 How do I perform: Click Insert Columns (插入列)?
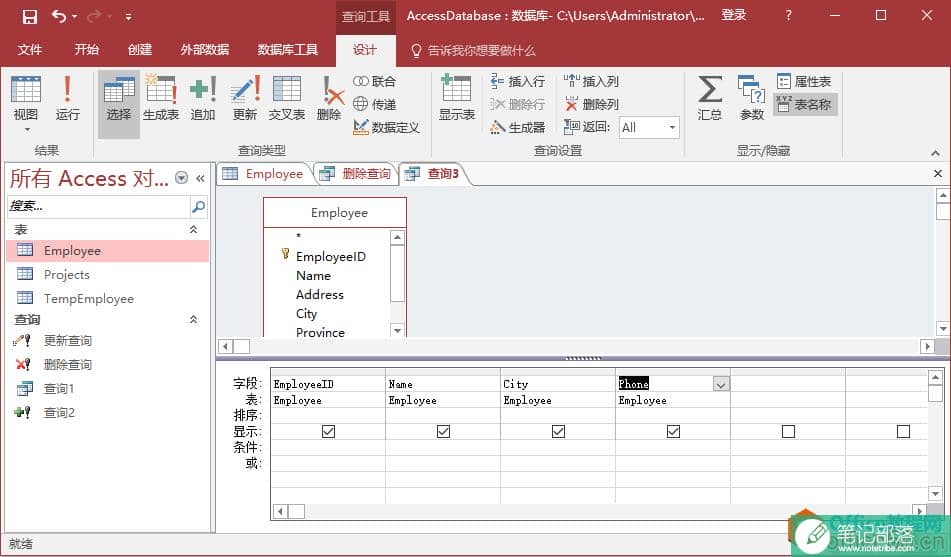click(591, 81)
